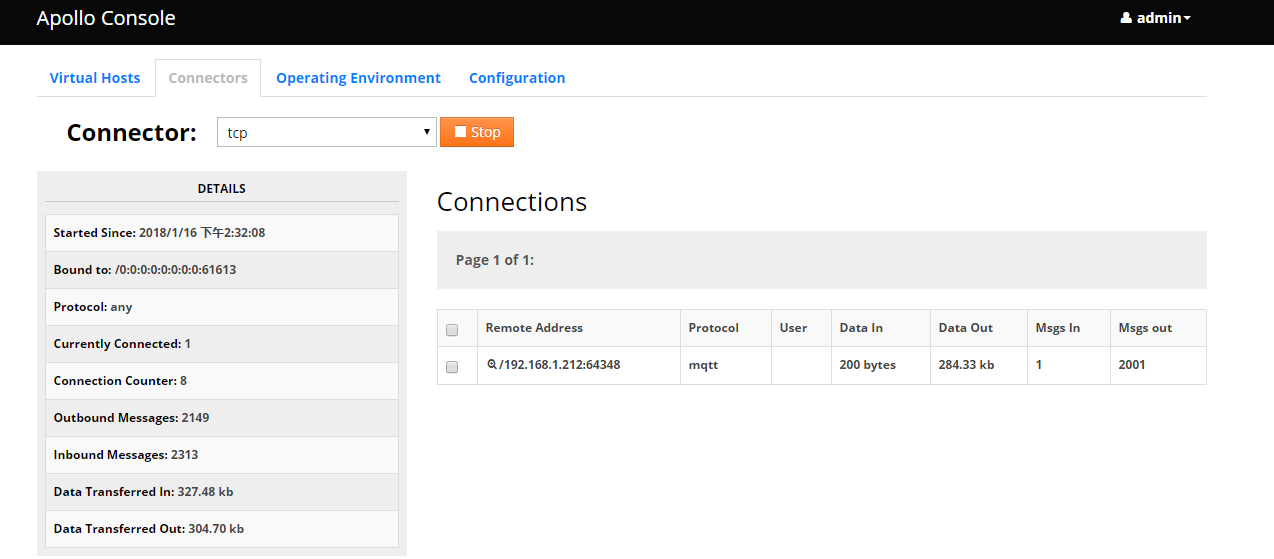Expand the admin user menu
Screen dimensions: 1274x559
coord(1156,18)
